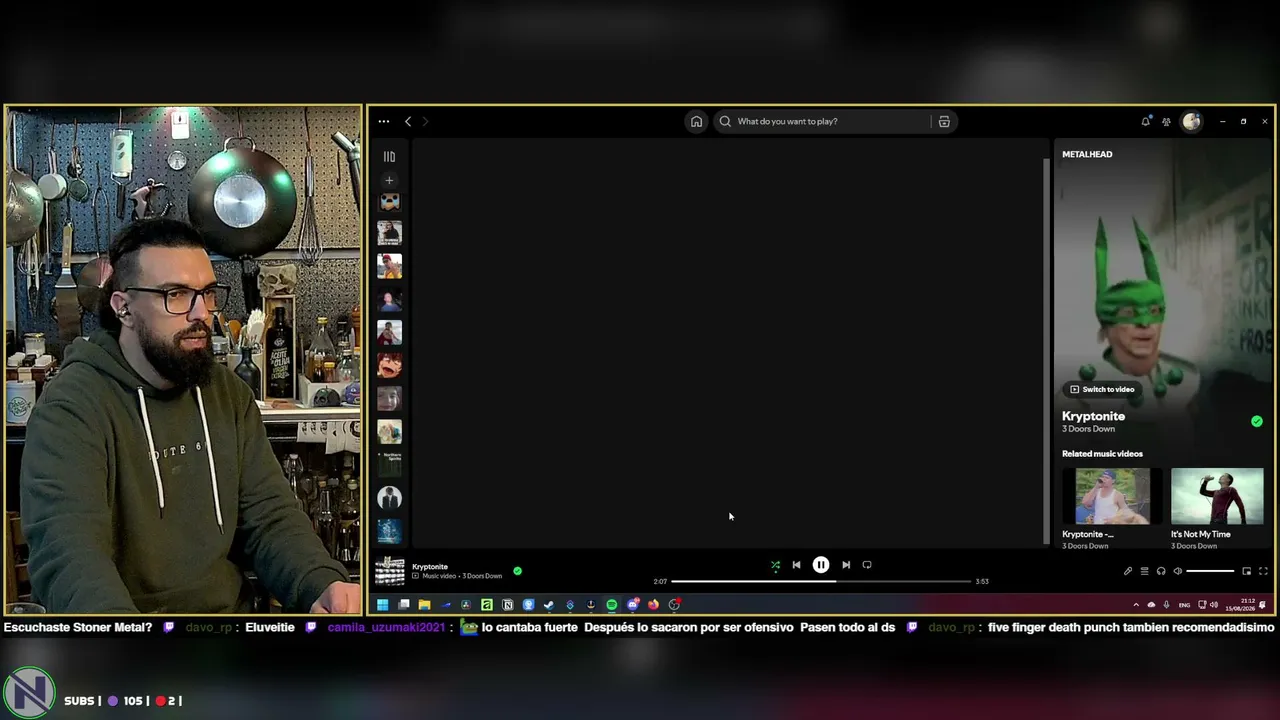
Task: Show hidden system tray icons
Action: tap(1136, 605)
